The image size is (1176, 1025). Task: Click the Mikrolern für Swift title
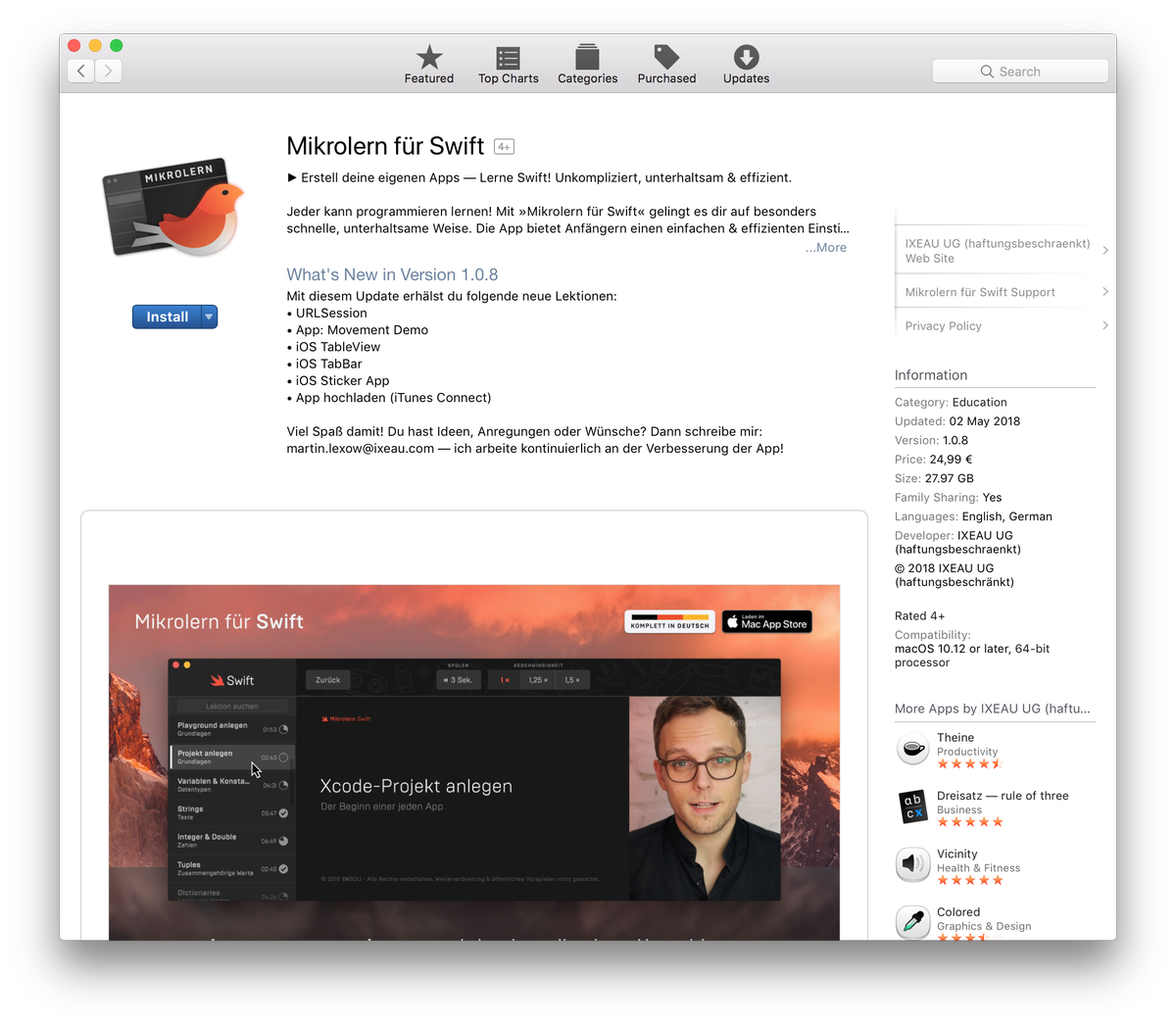[x=385, y=146]
